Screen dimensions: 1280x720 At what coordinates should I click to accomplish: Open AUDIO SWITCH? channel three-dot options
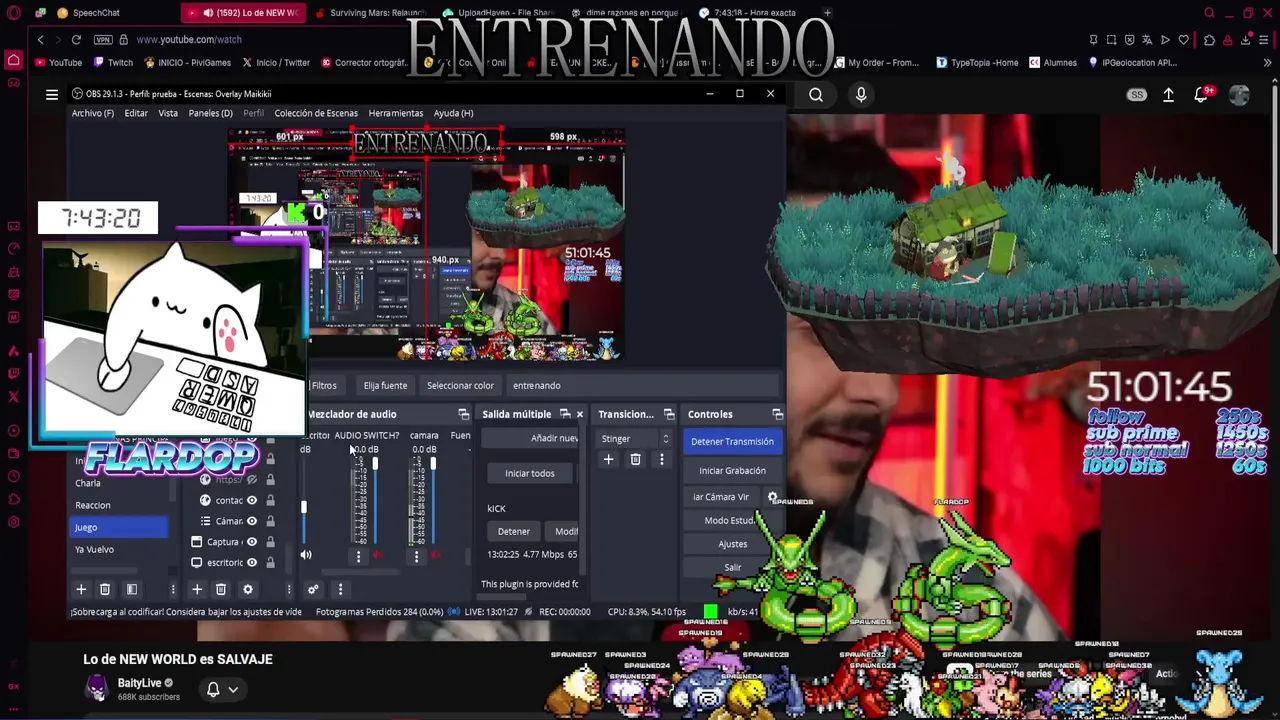[x=358, y=556]
